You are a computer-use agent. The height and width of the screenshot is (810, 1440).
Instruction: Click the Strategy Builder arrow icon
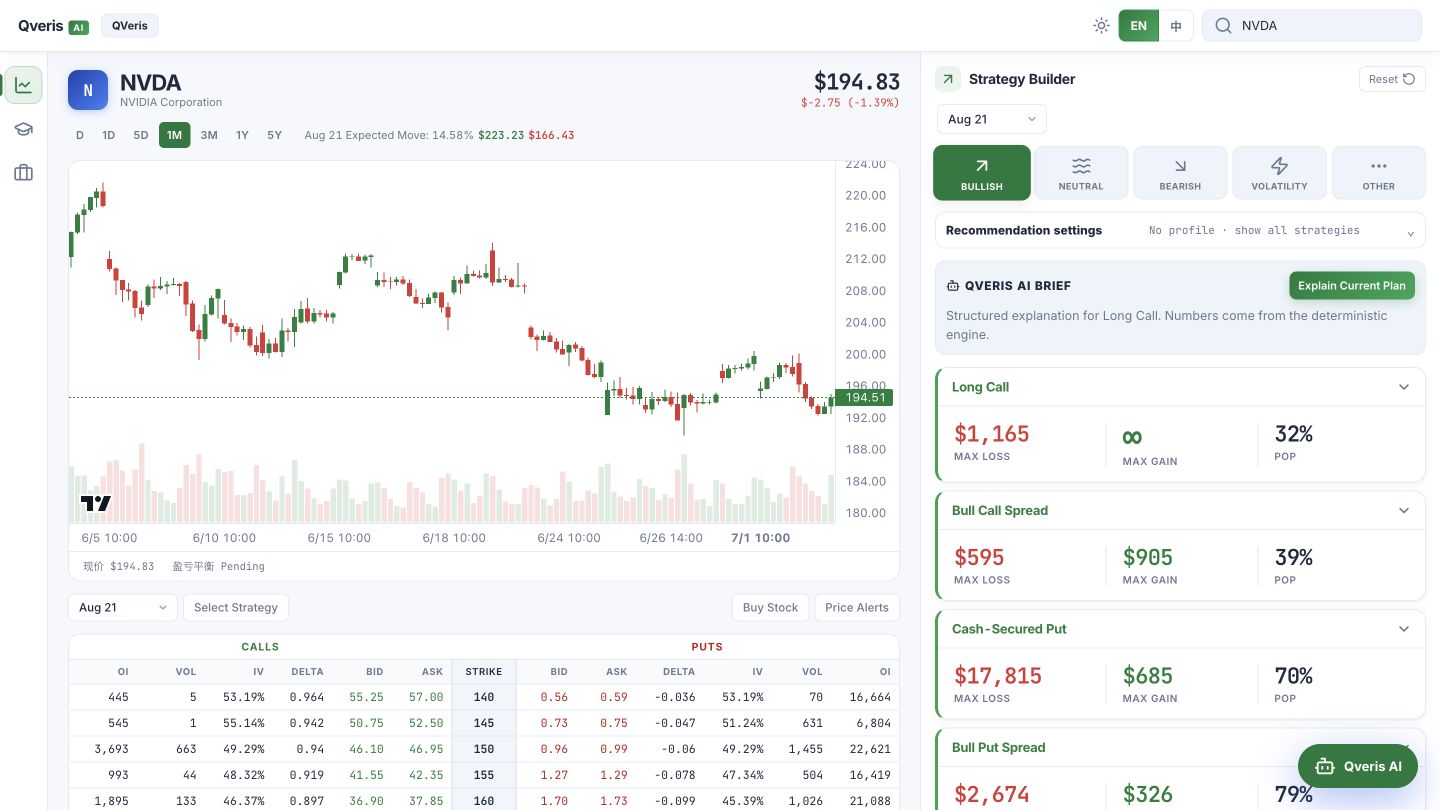click(x=948, y=79)
